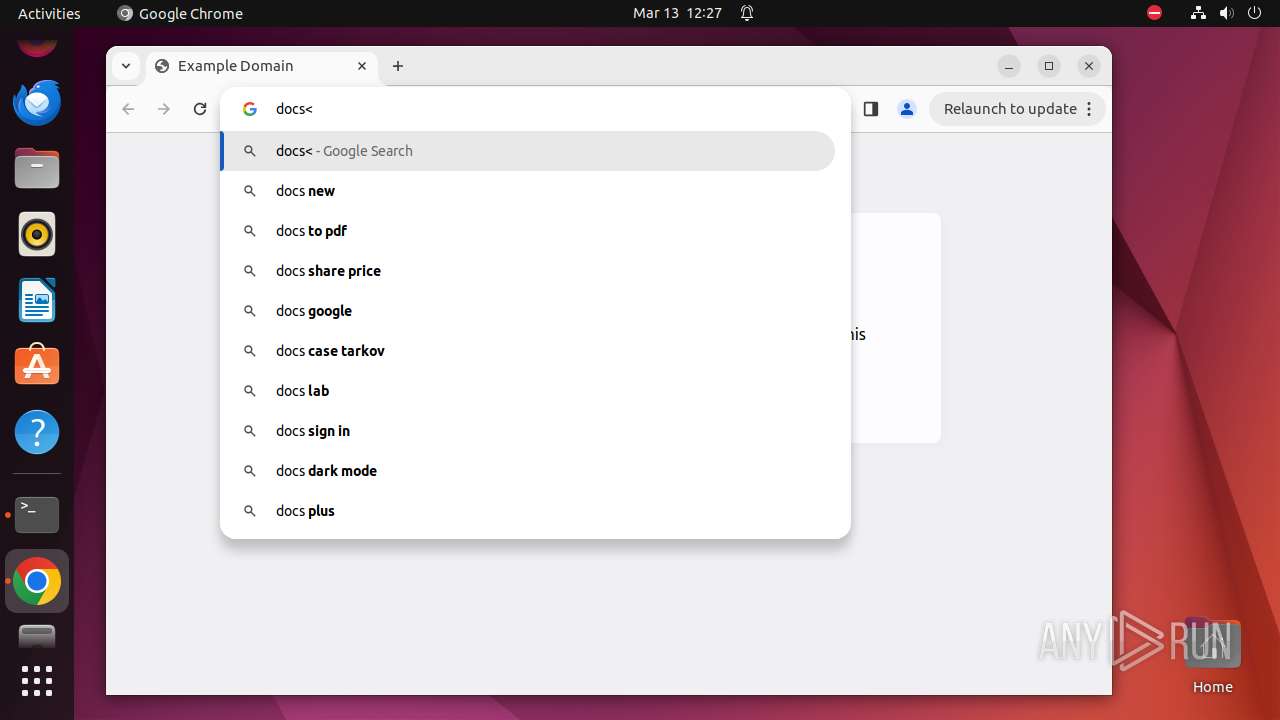Maximize the Chrome window
The width and height of the screenshot is (1280, 720).
1049,66
